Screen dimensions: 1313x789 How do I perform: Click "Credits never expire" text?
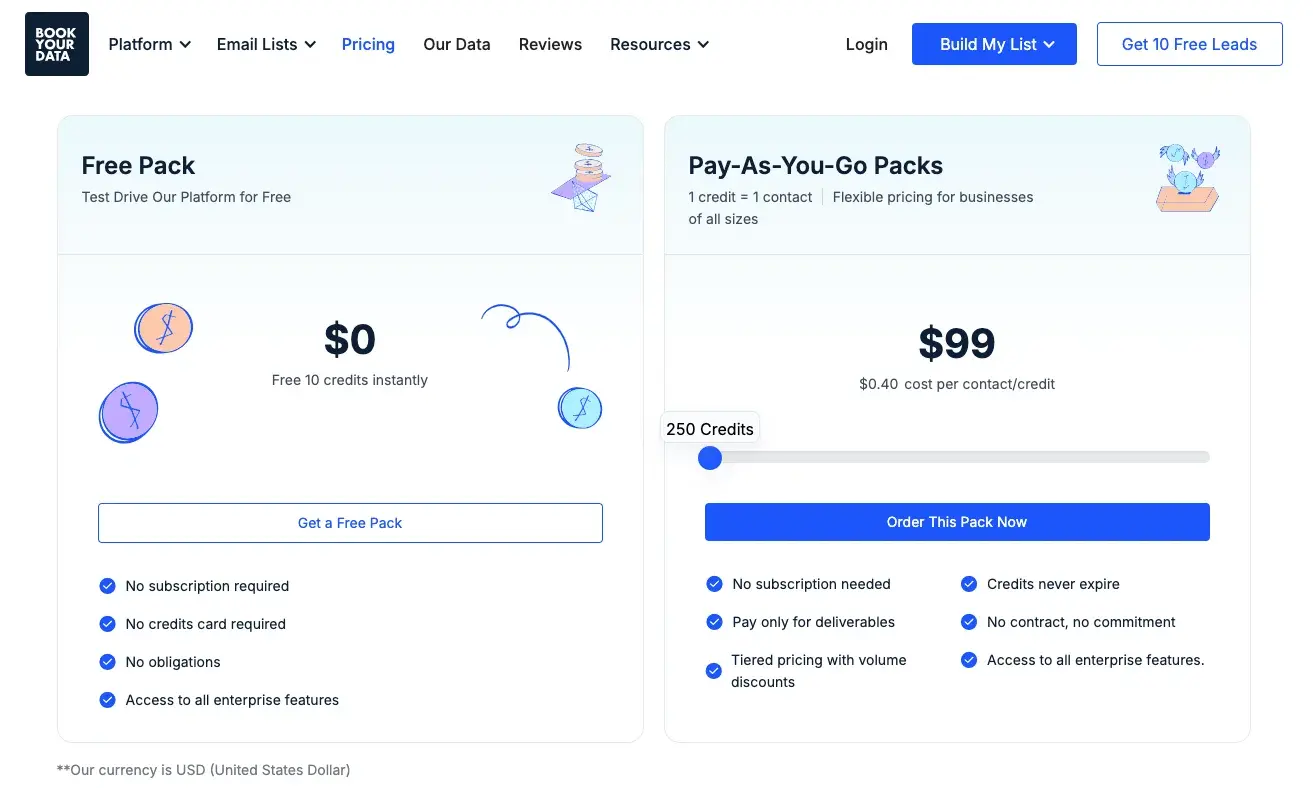point(1053,584)
